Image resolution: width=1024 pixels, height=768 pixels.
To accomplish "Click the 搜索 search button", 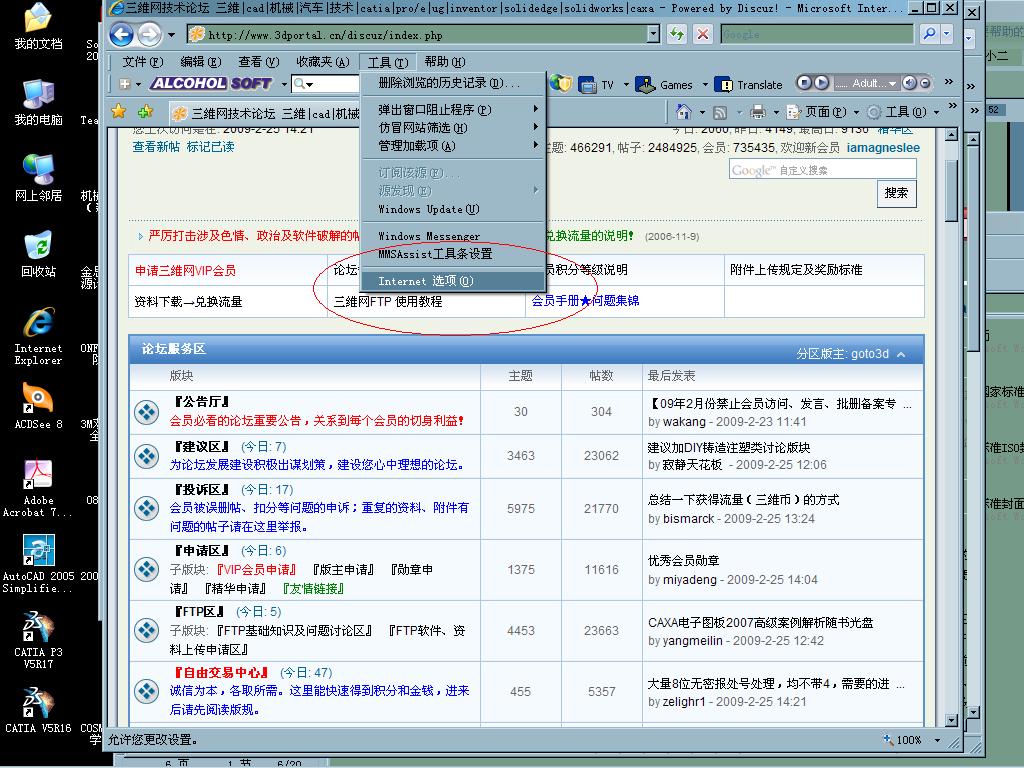I will pos(896,193).
